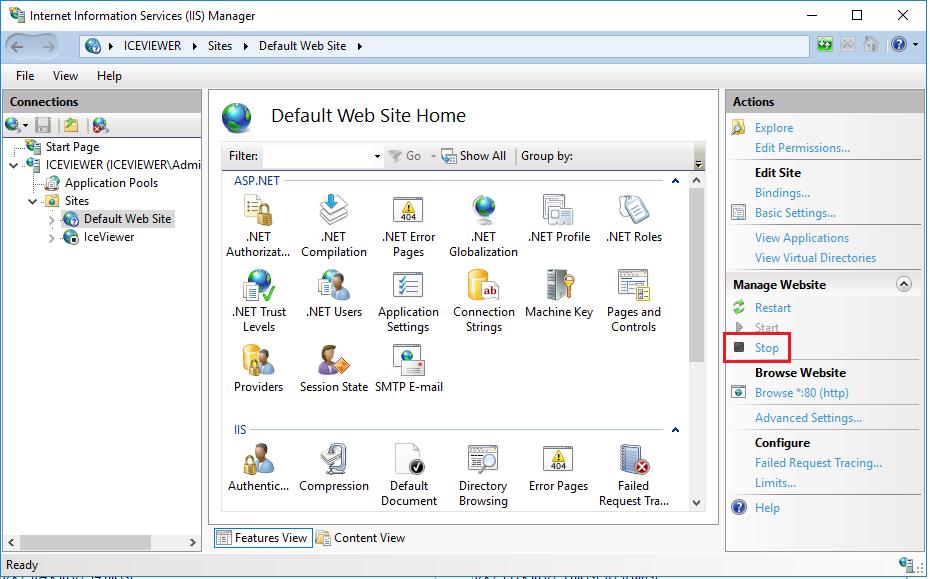Stop the website
This screenshot has width=930, height=579.
click(766, 348)
